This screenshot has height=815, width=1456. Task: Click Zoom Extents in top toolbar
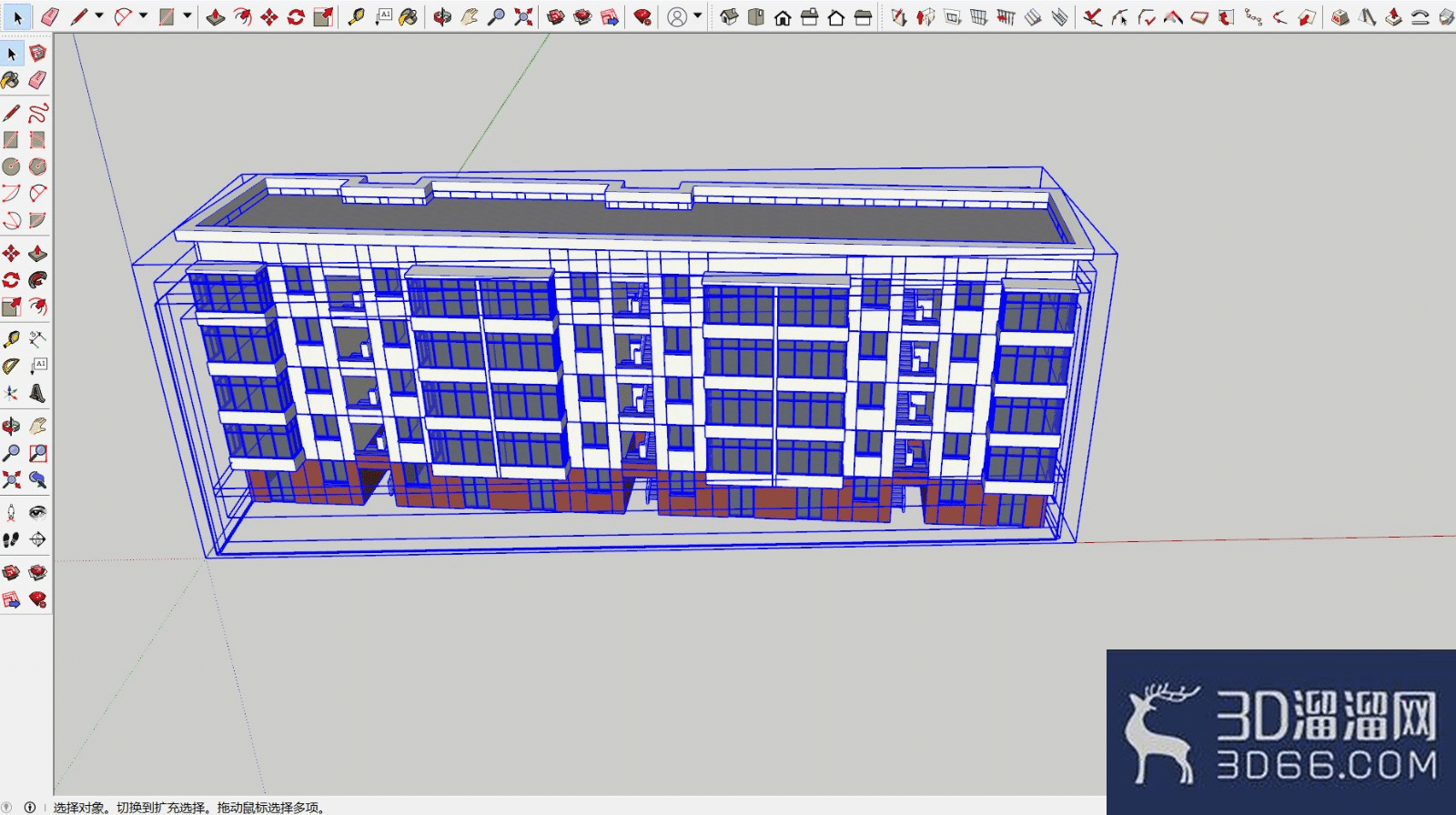click(x=523, y=16)
